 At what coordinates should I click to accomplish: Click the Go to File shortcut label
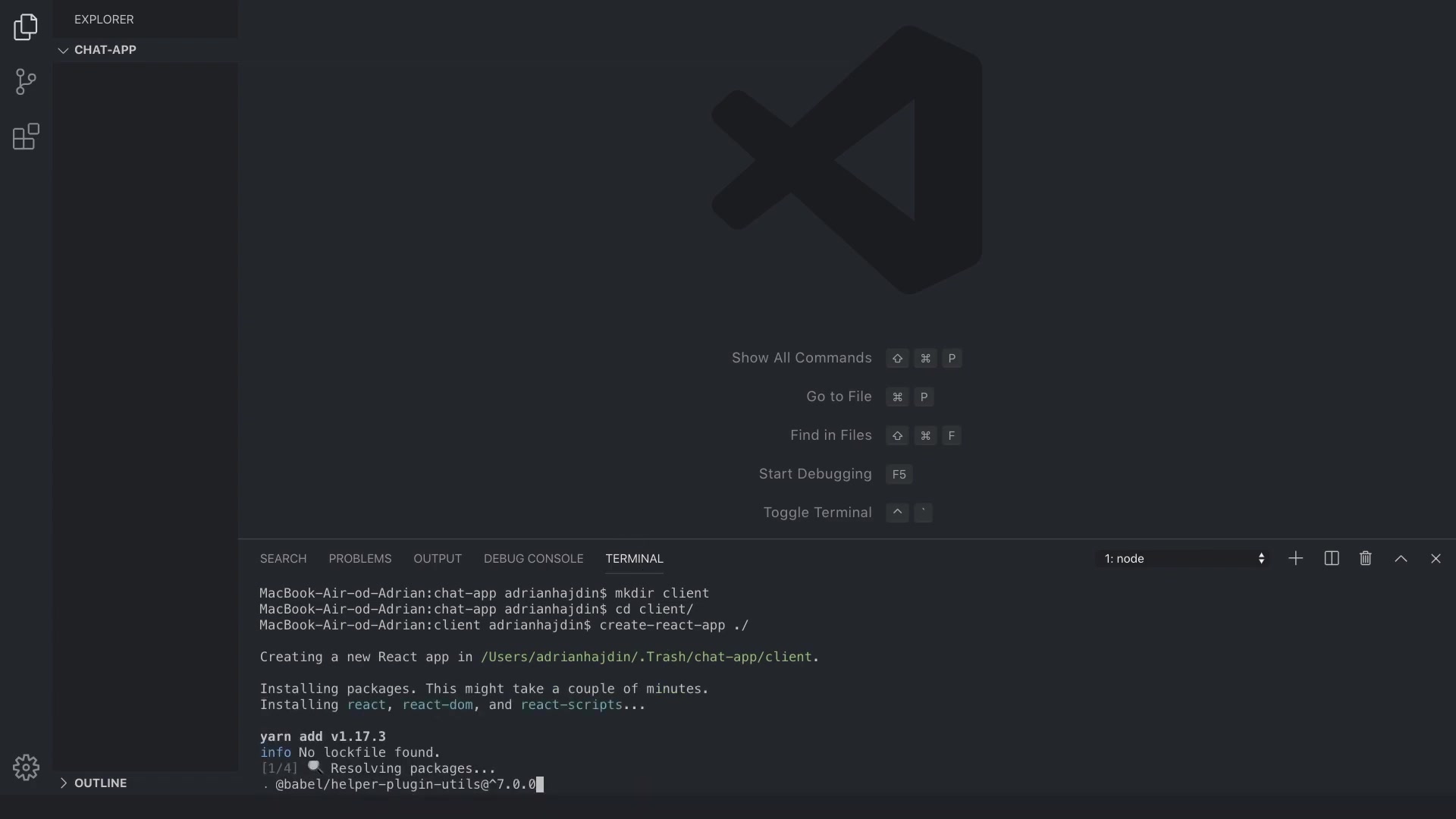pyautogui.click(x=839, y=397)
